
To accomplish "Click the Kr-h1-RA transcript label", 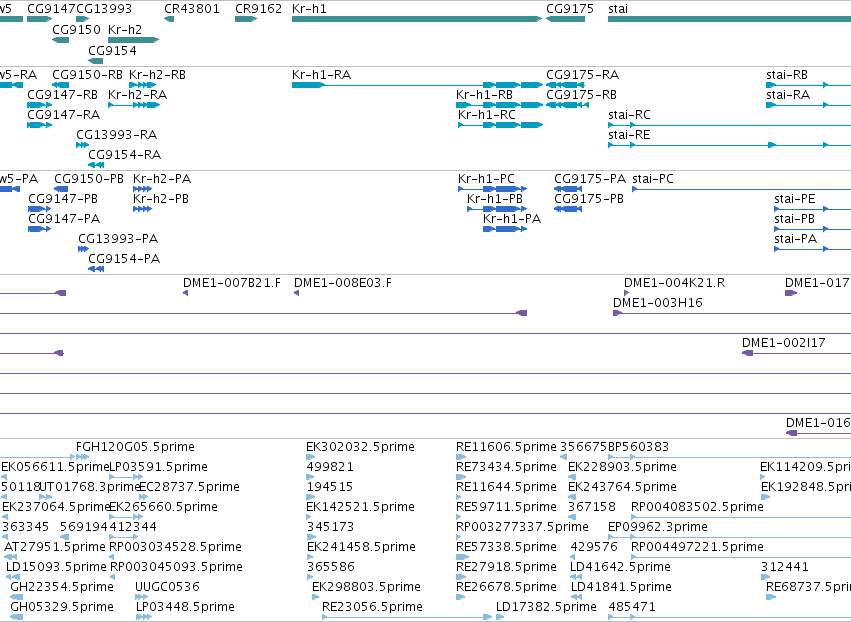I will [x=321, y=74].
